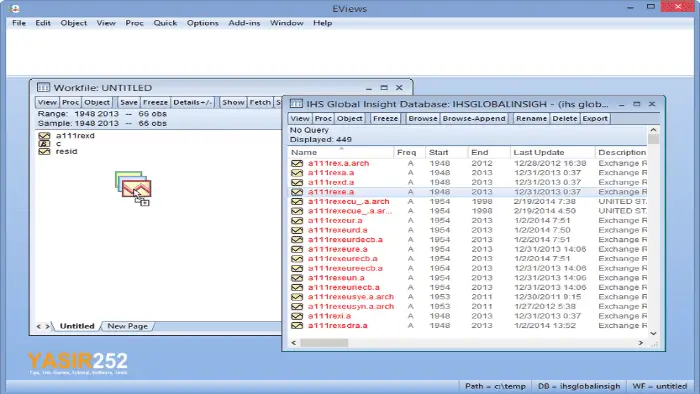Screen dimensions: 700x394
Task: Open the Add-ins menu
Action: coord(244,23)
